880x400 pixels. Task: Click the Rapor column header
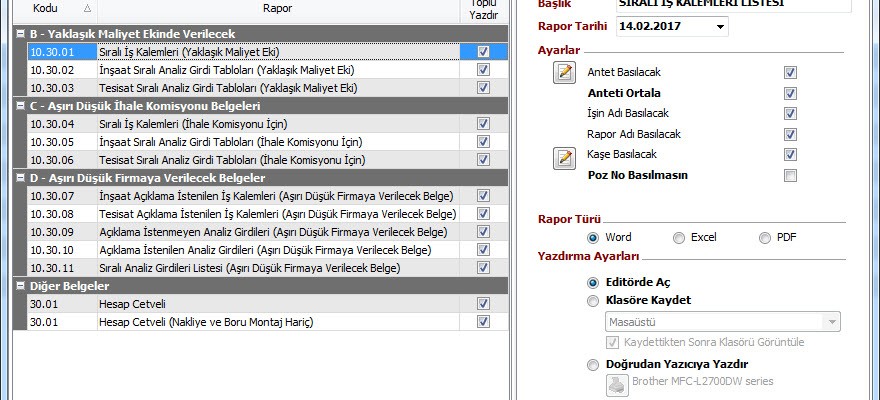point(277,8)
